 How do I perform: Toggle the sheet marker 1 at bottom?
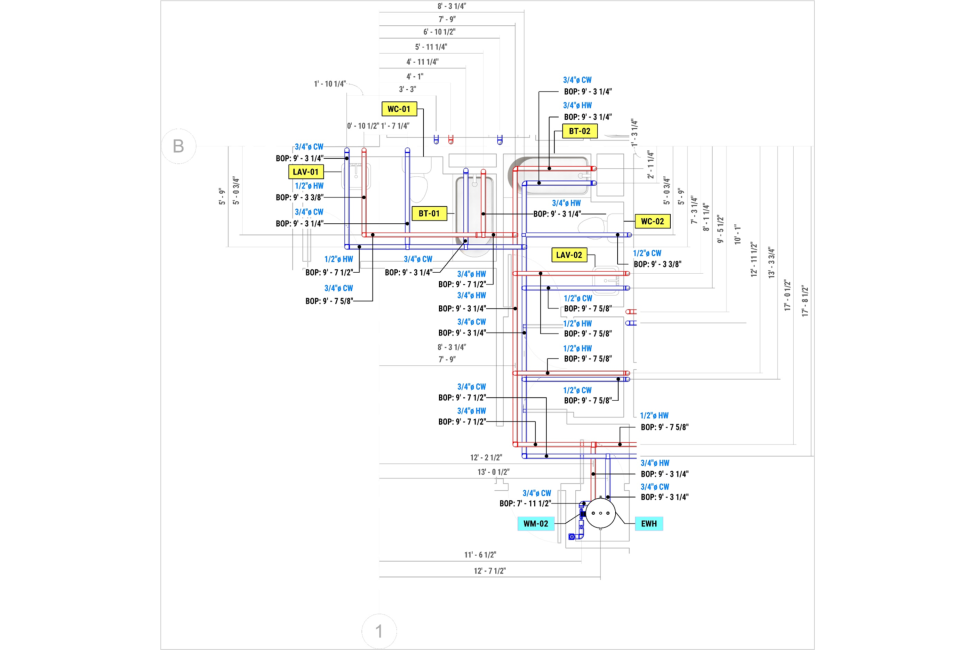coord(379,631)
